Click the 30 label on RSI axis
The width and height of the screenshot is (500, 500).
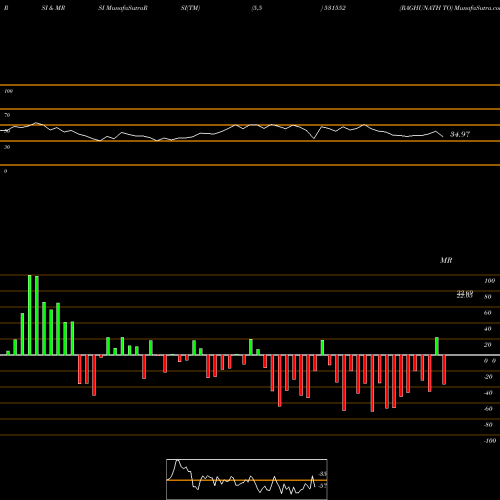7,147
